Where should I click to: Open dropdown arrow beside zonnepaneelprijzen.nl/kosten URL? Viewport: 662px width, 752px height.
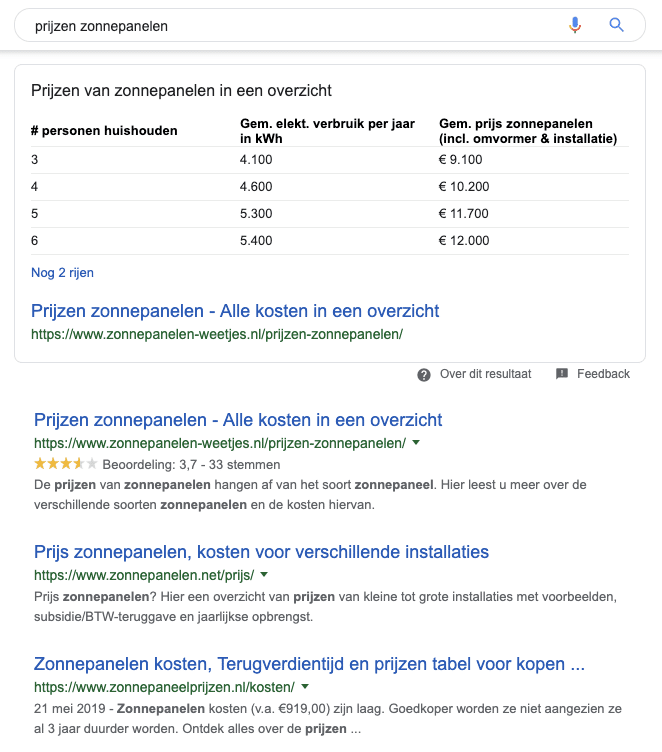305,687
